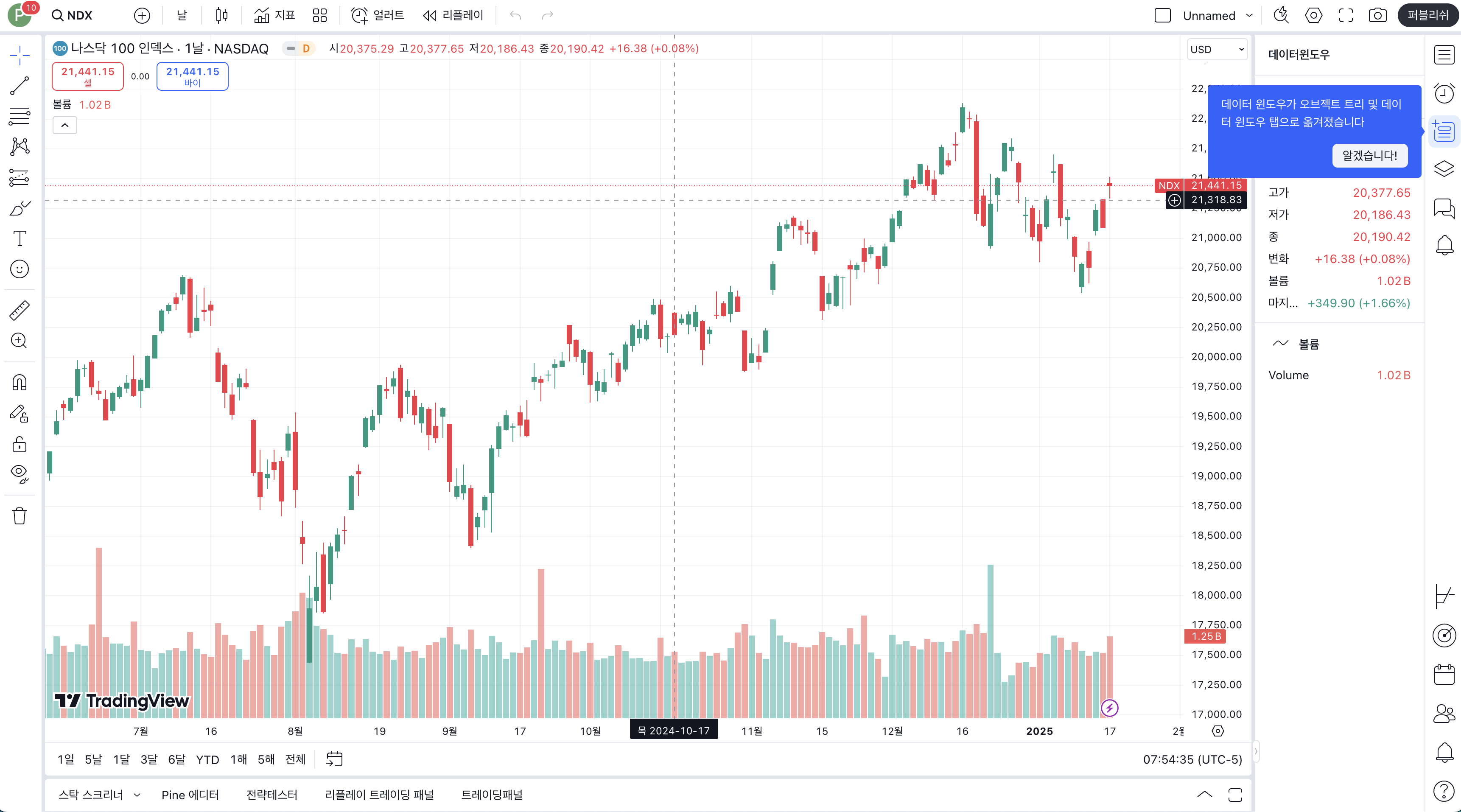The height and width of the screenshot is (812, 1461).
Task: Select the 1해 time range
Action: point(238,759)
